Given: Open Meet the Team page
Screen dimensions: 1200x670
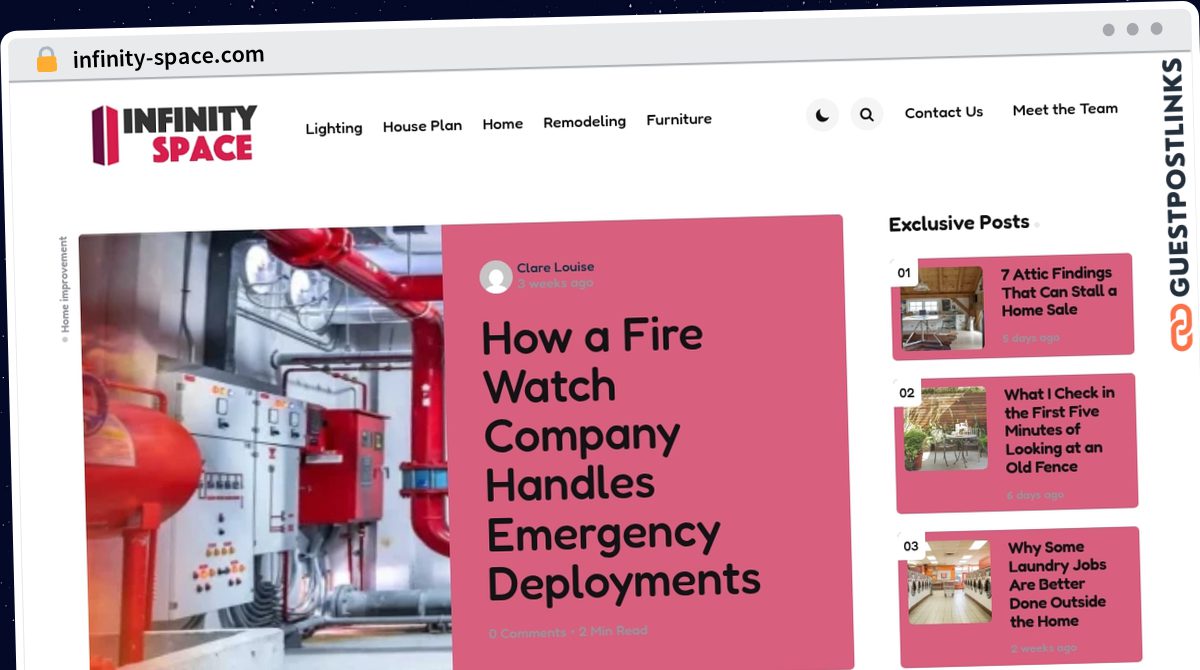Looking at the screenshot, I should pos(1065,109).
